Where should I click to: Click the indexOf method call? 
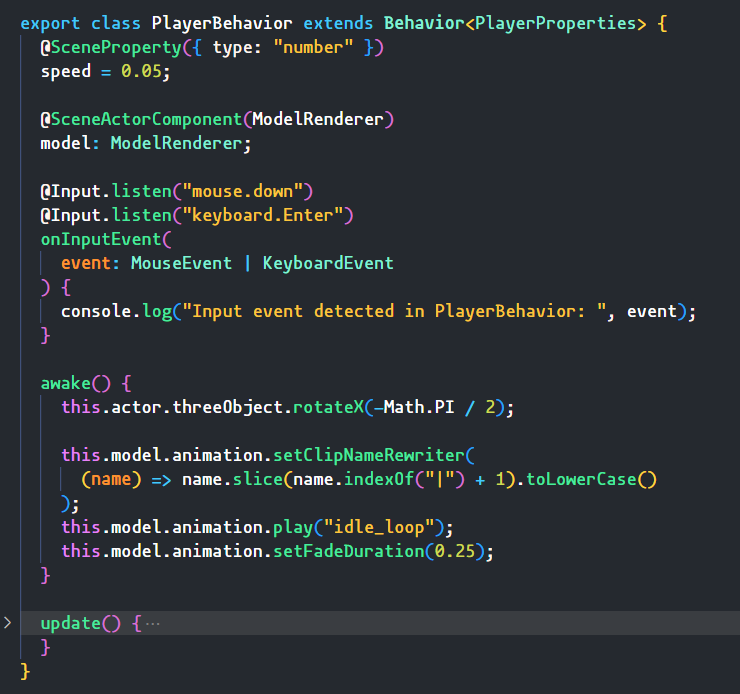[x=378, y=479]
